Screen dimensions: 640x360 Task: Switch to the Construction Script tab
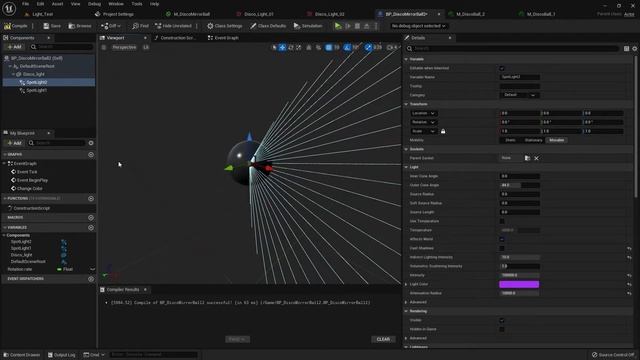pyautogui.click(x=176, y=38)
